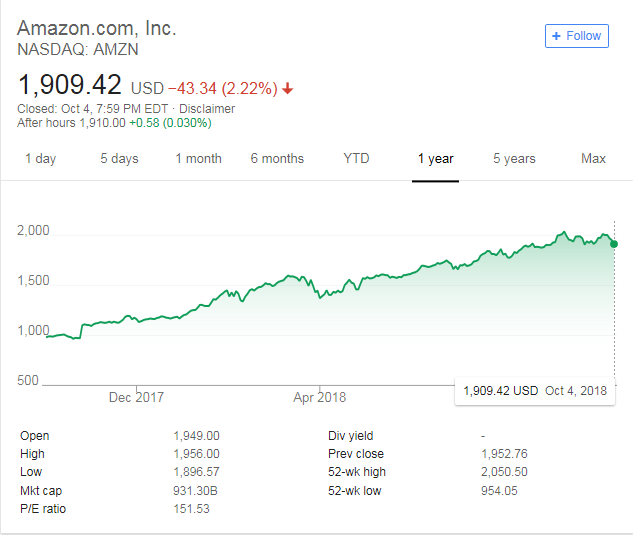Select the 1 year tab
The image size is (633, 535).
point(435,159)
